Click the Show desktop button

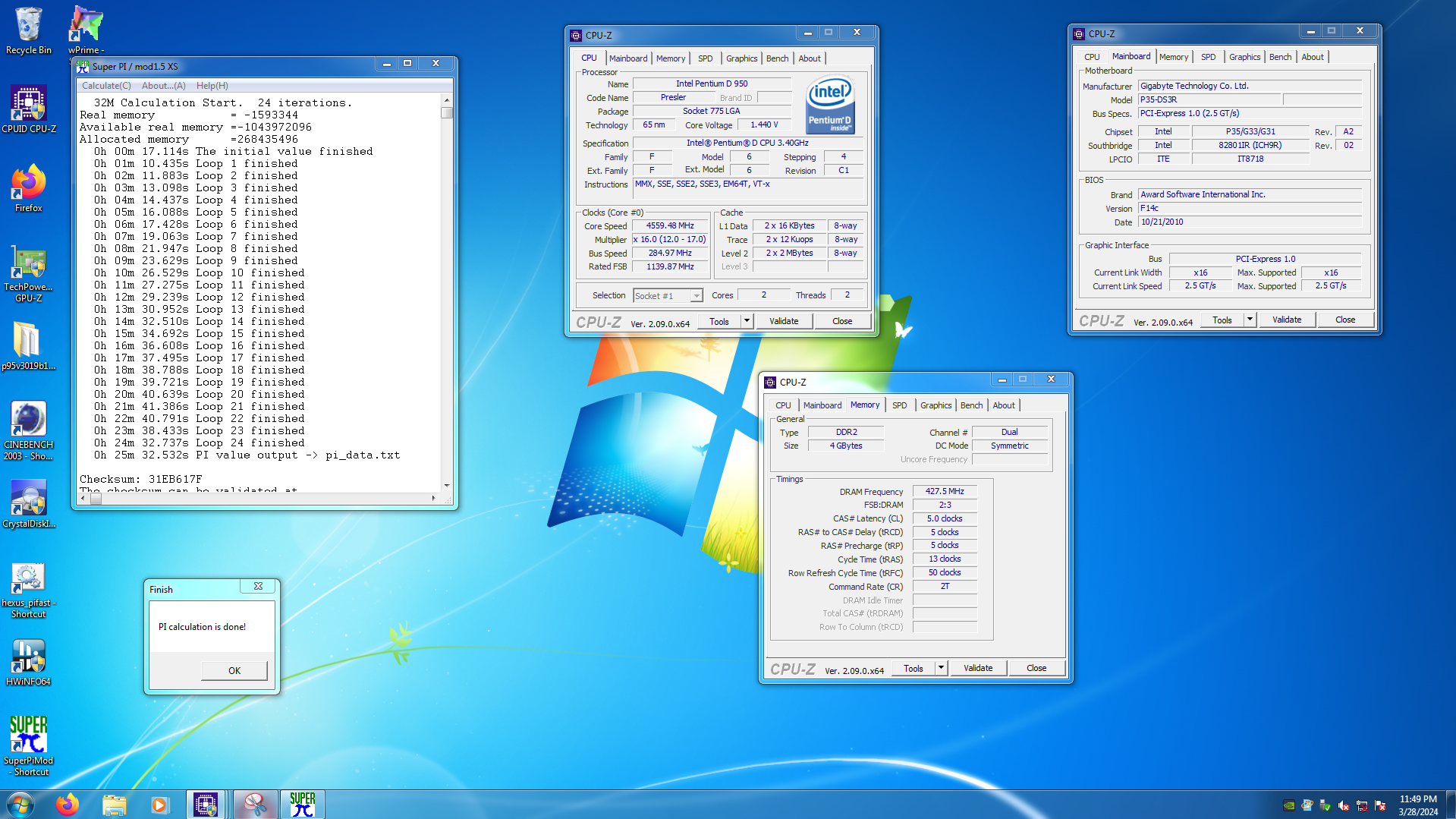pos(1451,805)
